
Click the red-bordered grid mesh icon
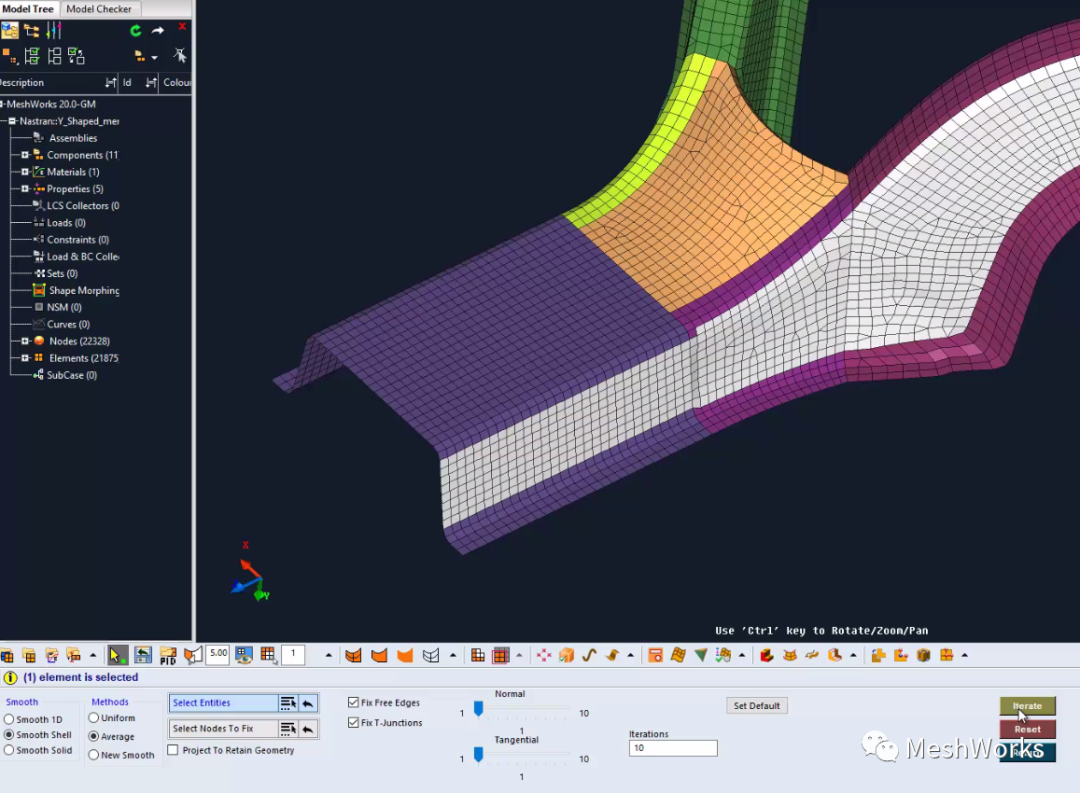tap(501, 655)
